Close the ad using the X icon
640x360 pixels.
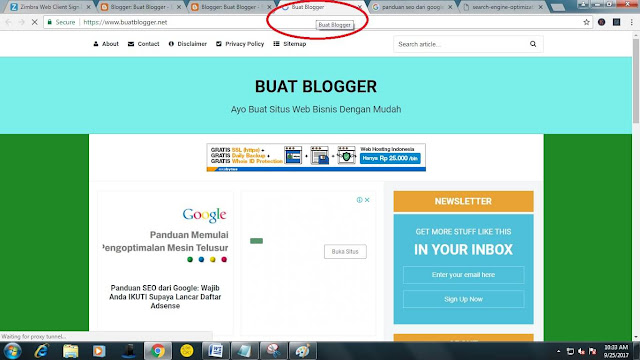coord(367,200)
